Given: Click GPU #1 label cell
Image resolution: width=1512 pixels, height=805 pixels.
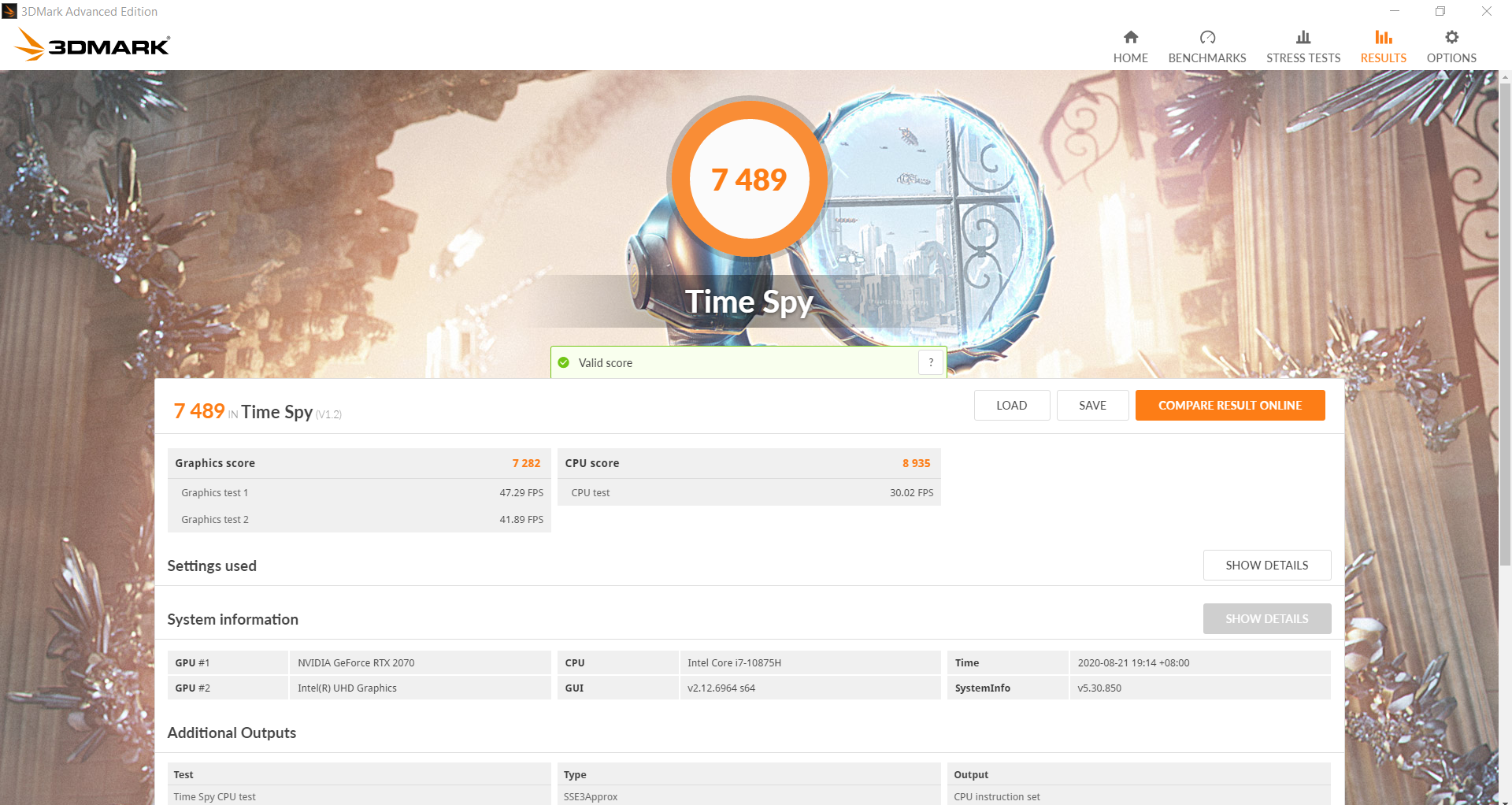Looking at the screenshot, I should tap(228, 662).
